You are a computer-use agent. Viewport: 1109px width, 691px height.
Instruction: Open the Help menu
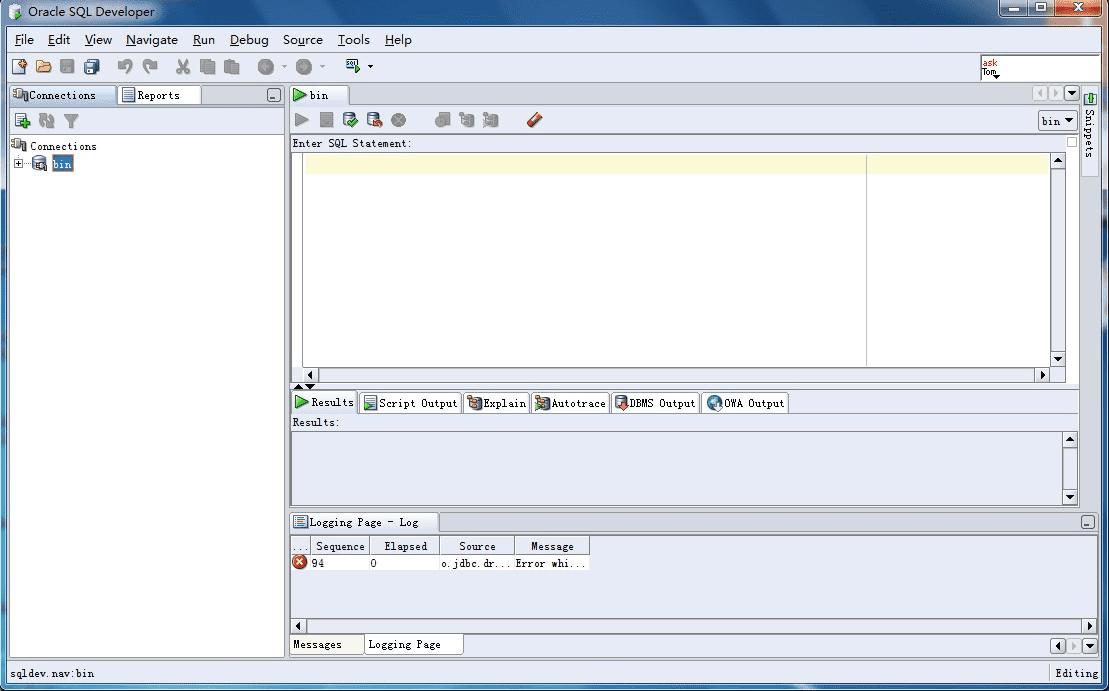pos(398,40)
